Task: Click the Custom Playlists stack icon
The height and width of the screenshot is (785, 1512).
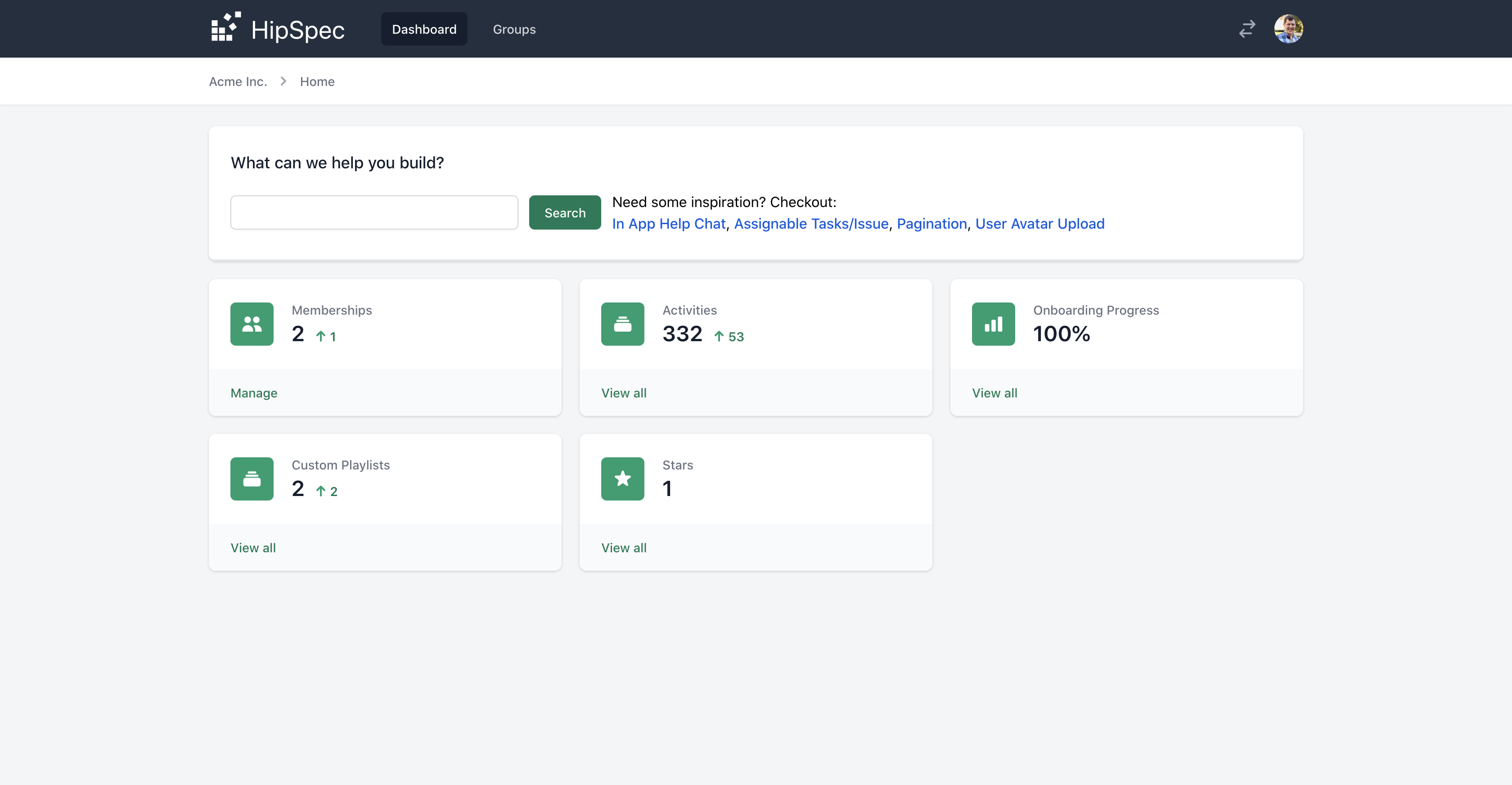Action: pyautogui.click(x=252, y=479)
